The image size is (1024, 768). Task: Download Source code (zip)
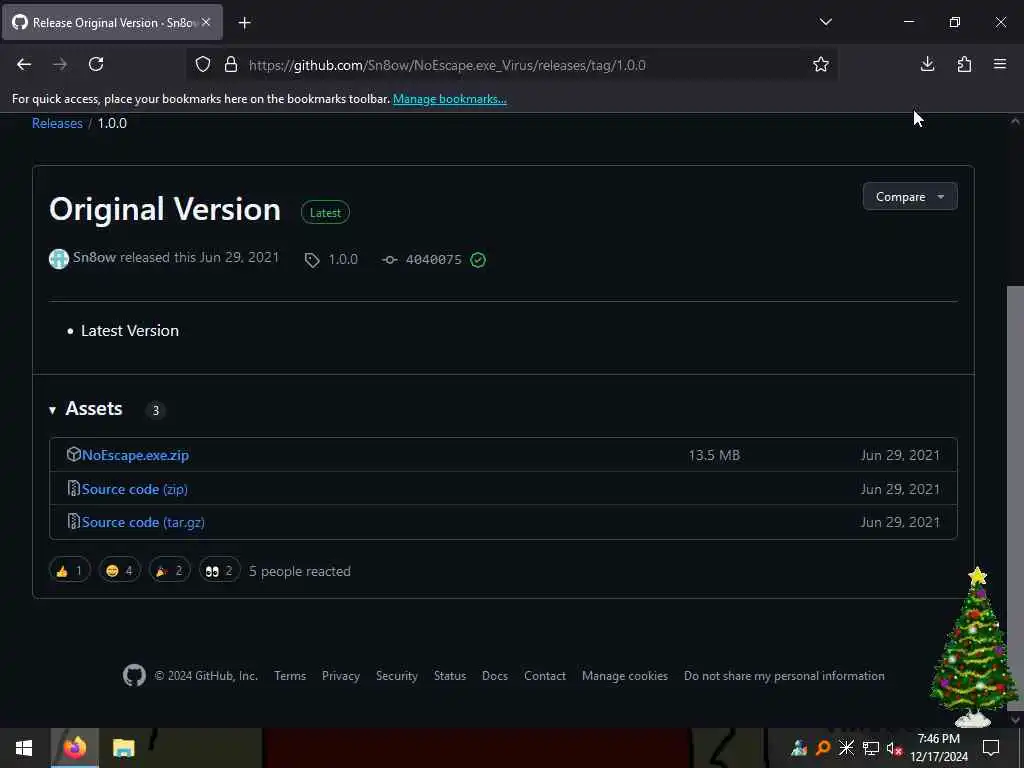pos(135,489)
